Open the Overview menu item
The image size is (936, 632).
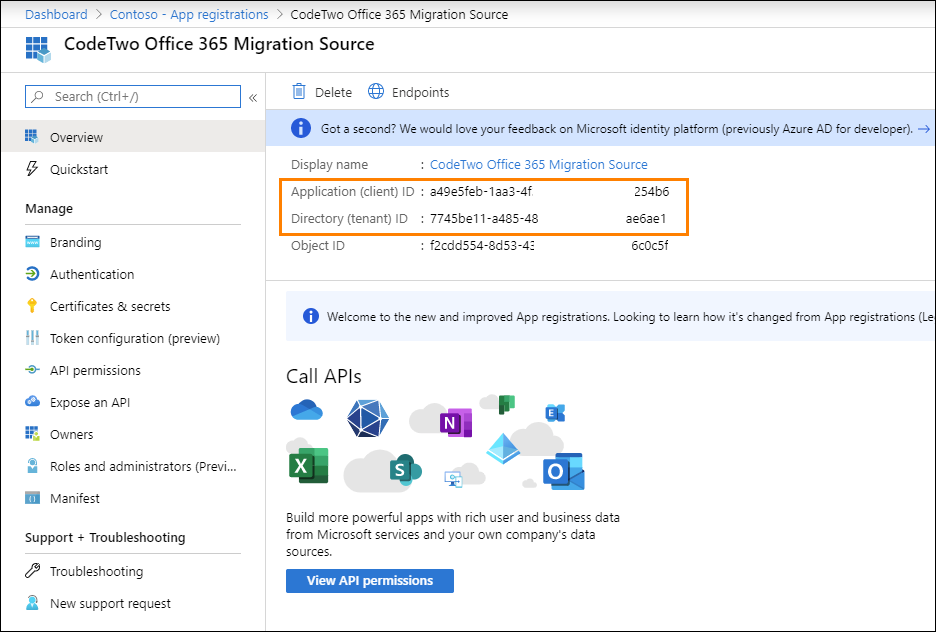133,137
